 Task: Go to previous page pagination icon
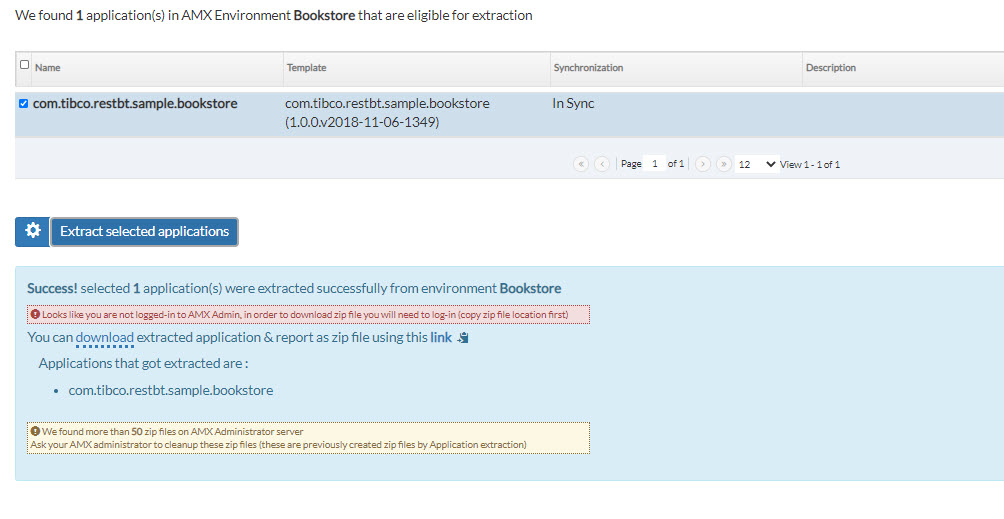[602, 164]
